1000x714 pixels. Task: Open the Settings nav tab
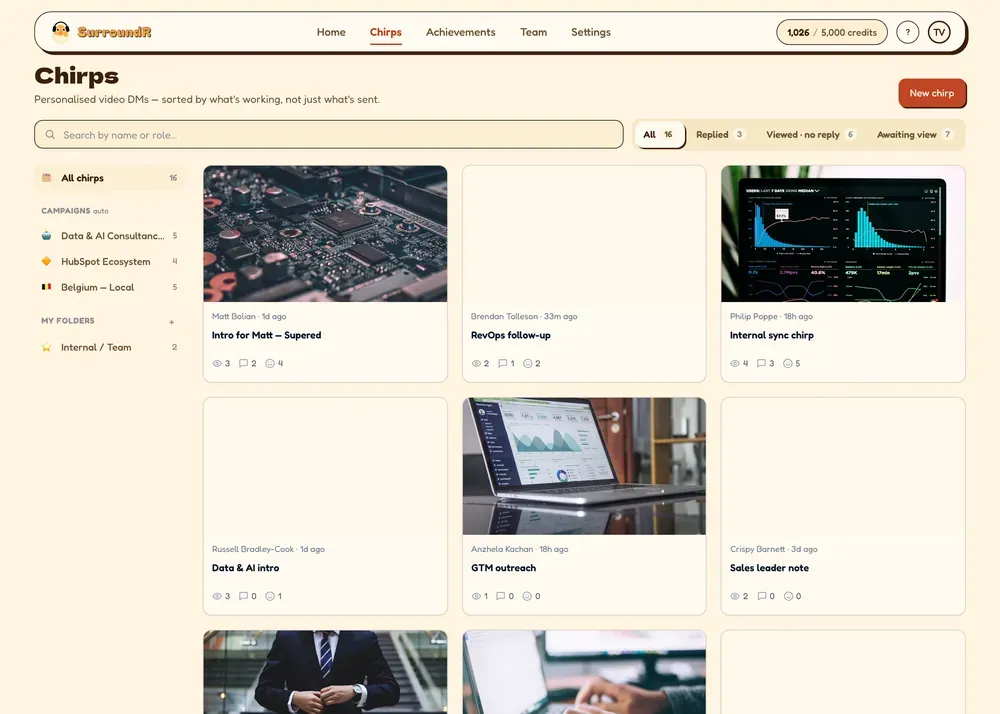[x=591, y=32]
